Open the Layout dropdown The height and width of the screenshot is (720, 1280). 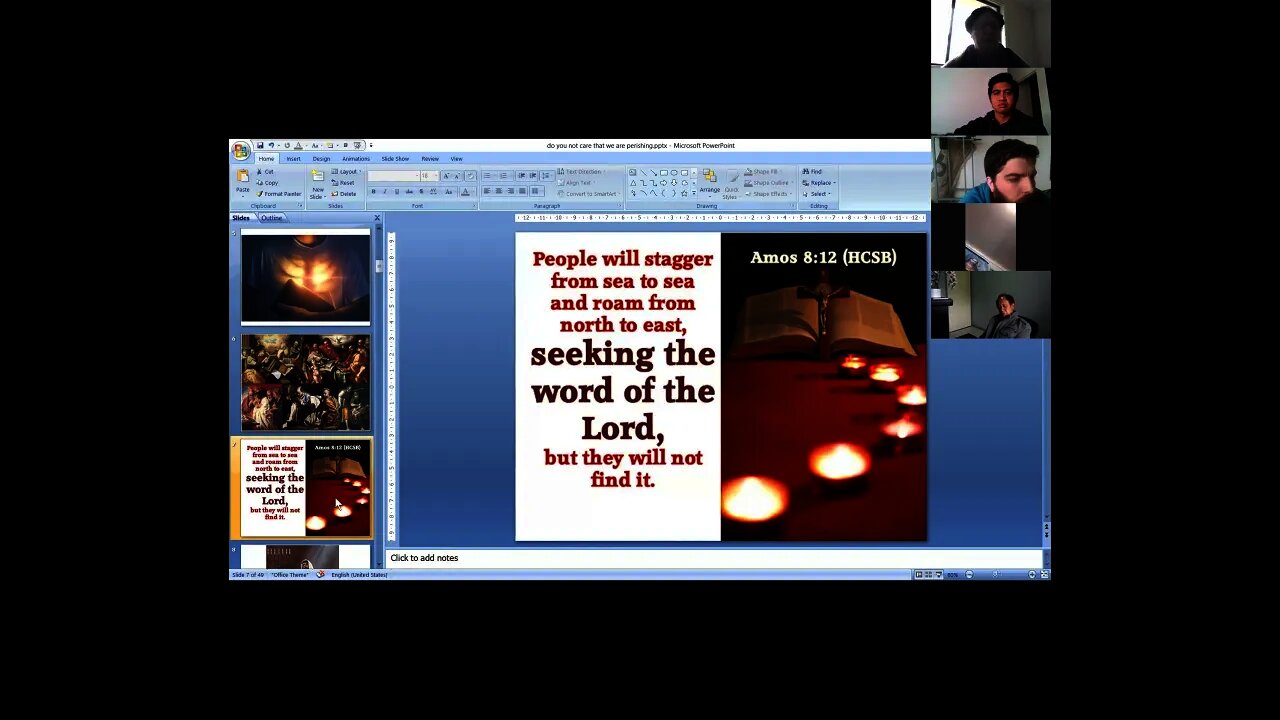[345, 172]
